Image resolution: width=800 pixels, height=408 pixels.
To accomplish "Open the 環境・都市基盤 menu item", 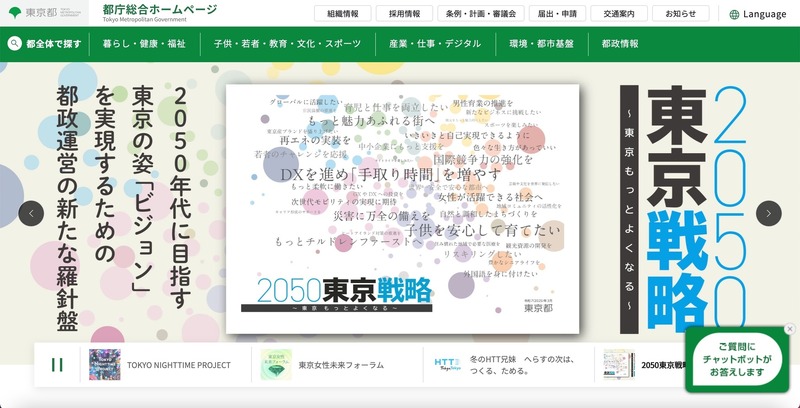I will pyautogui.click(x=543, y=45).
